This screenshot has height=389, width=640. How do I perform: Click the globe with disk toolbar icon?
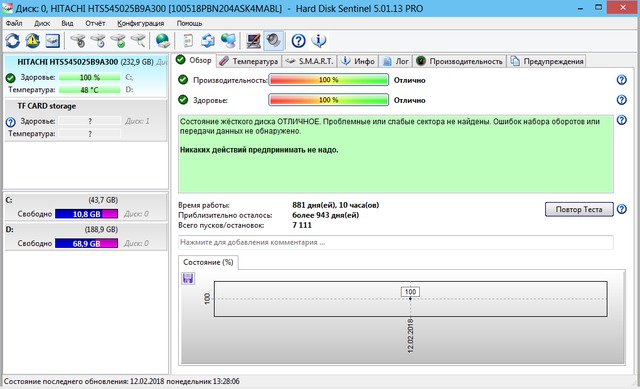(163, 41)
